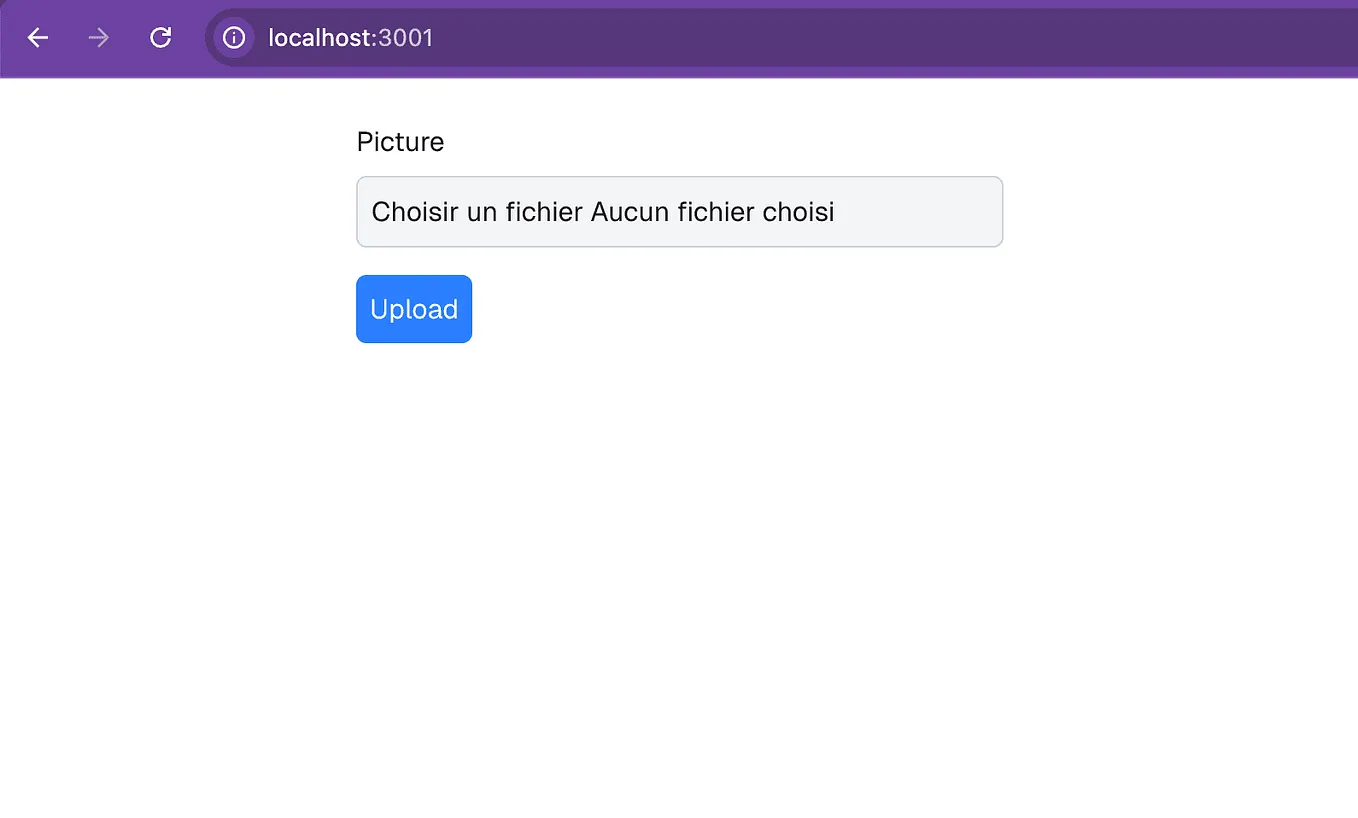Click the address bar showing localhost:3001
Screen dimensions: 1358x818
350,38
